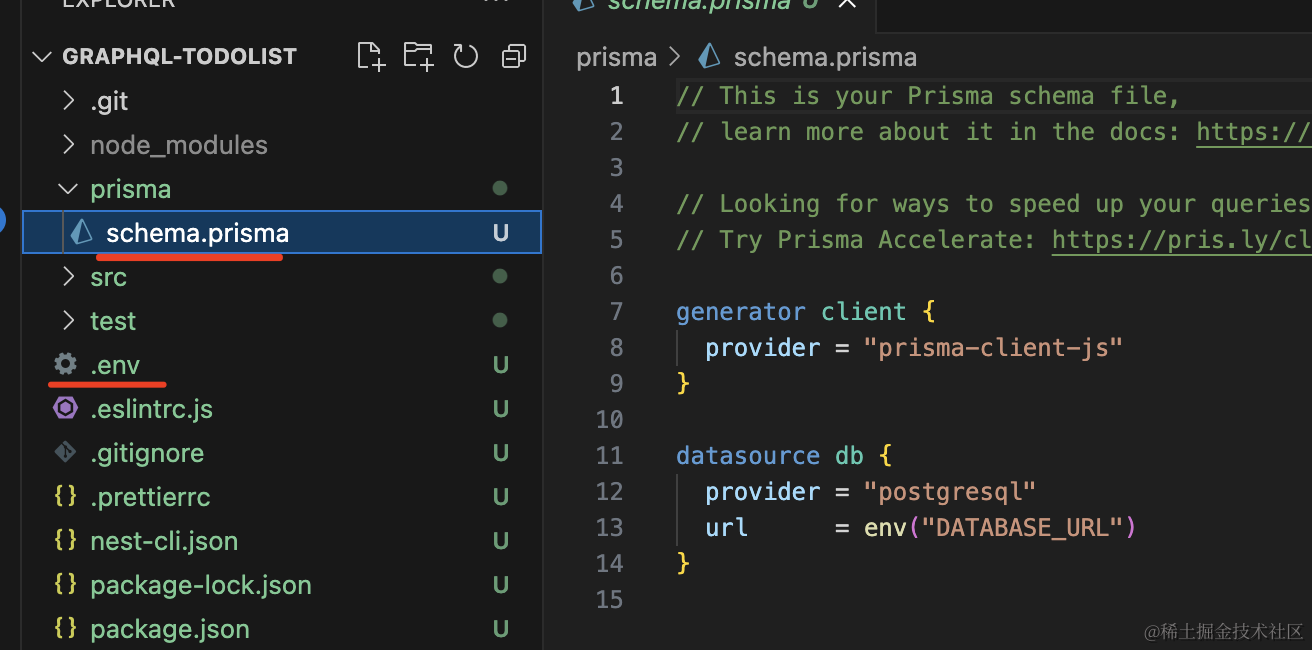Image resolution: width=1312 pixels, height=650 pixels.
Task: Click the New File icon in explorer header
Action: [x=371, y=56]
